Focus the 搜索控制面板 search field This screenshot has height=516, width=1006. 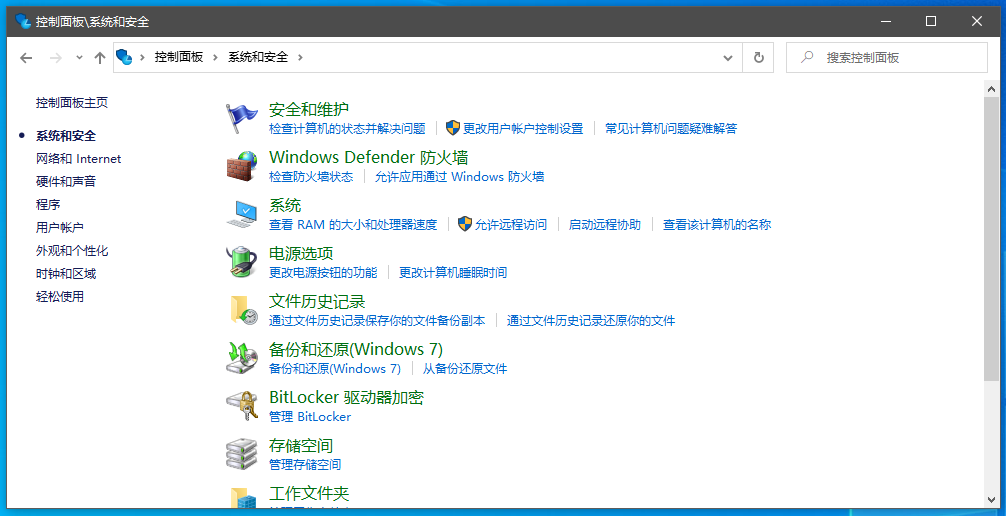coord(887,58)
